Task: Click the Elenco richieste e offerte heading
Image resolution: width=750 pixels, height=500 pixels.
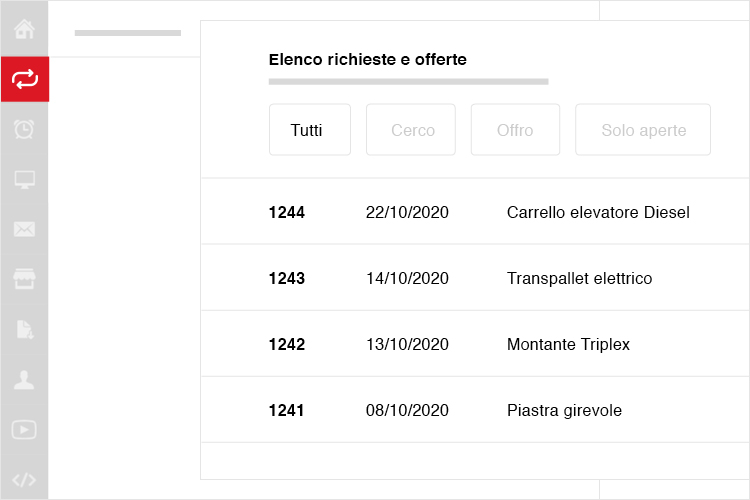Action: click(367, 59)
